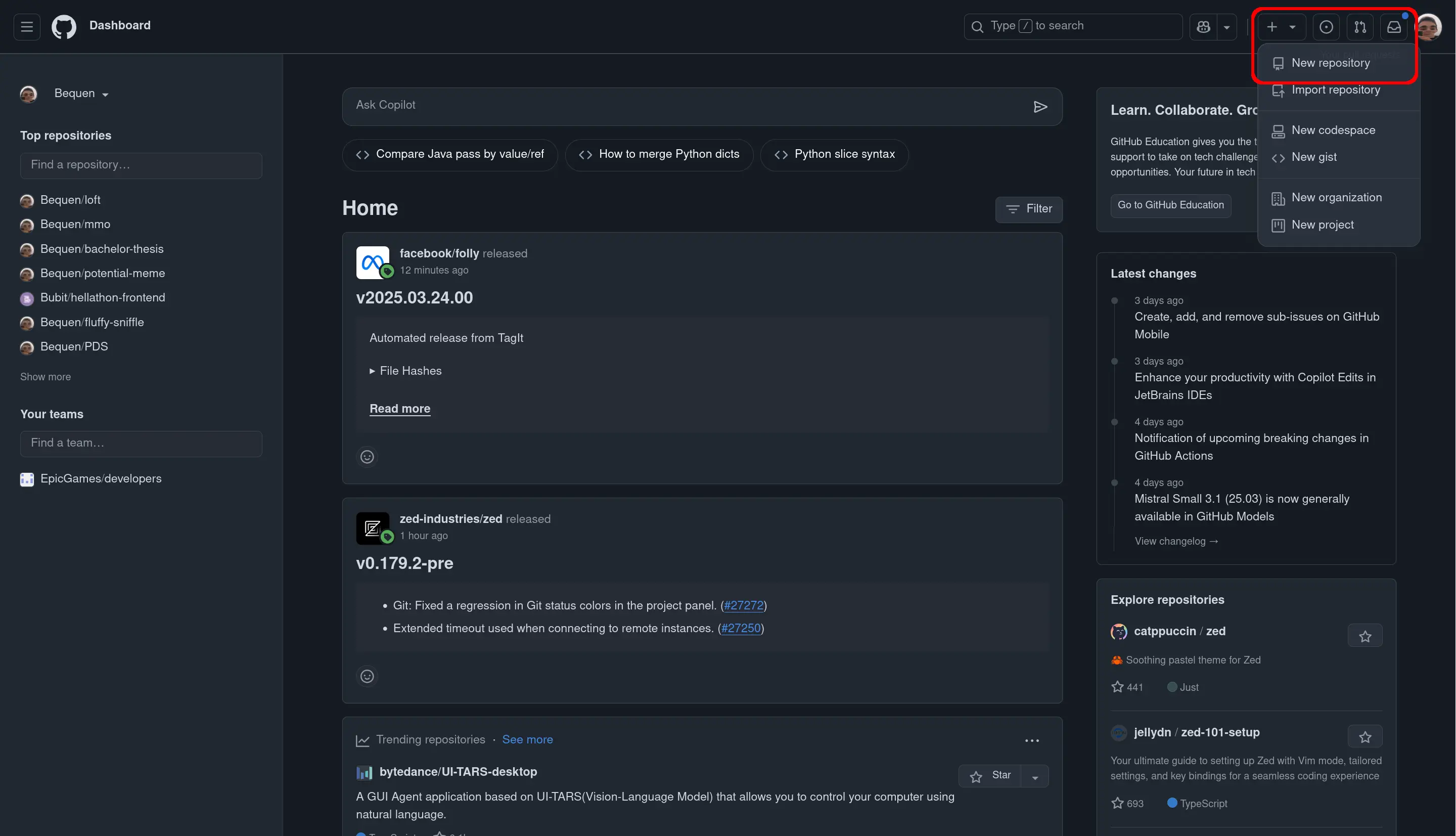Click Go to GitHub Education button
The width and height of the screenshot is (1456, 836).
tap(1170, 205)
